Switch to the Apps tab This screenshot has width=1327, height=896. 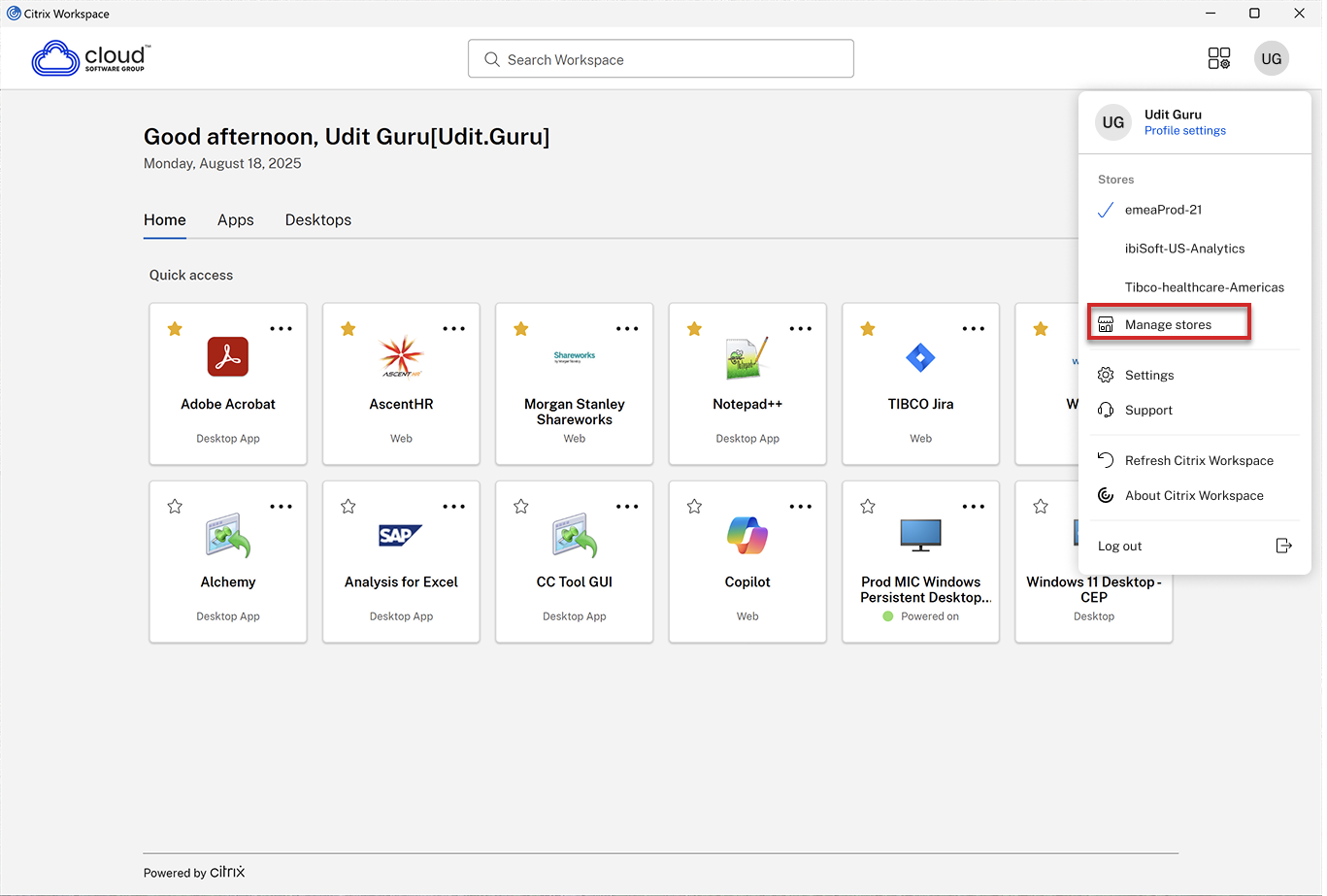click(235, 219)
